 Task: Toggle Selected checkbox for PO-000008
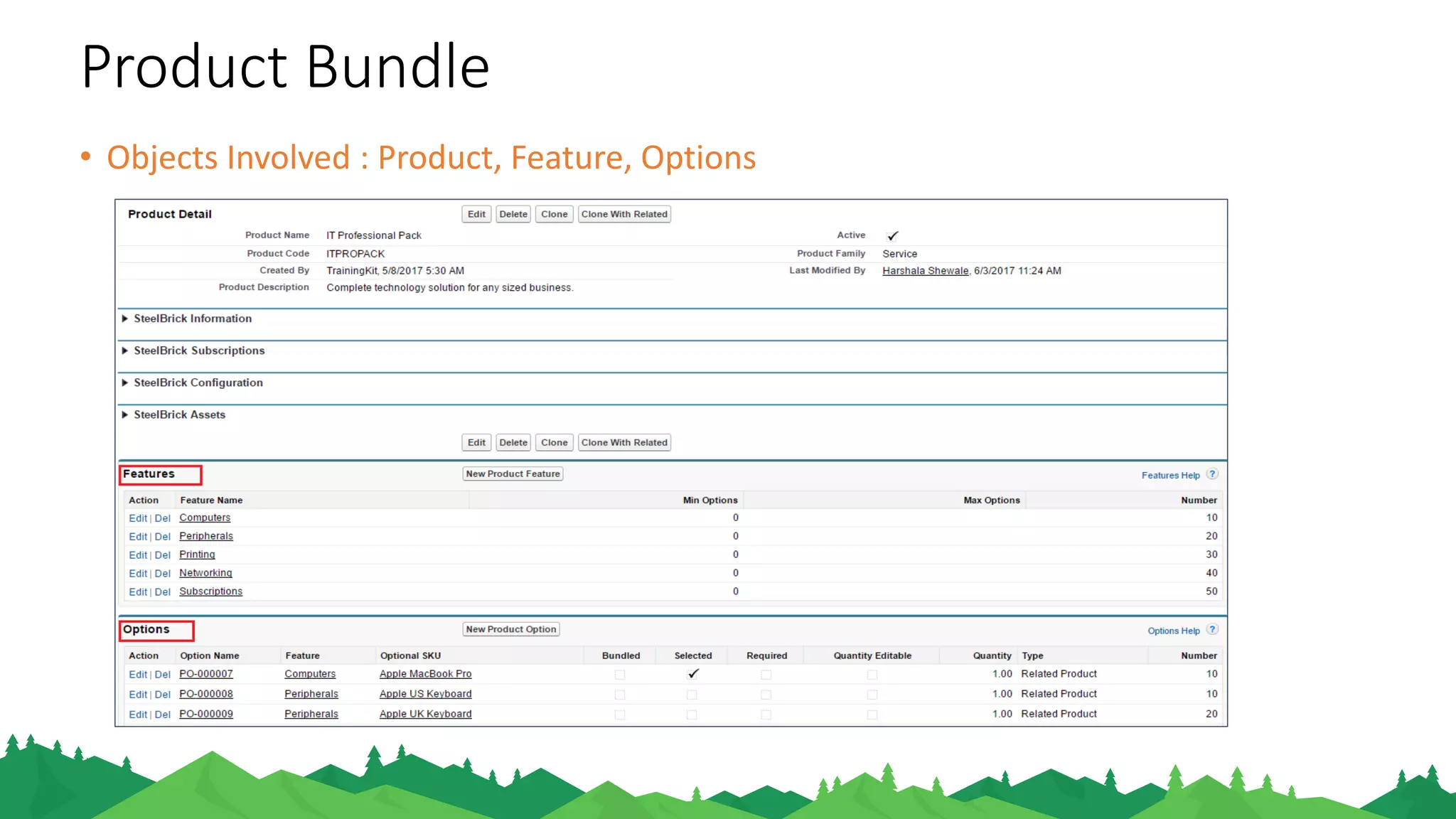coord(692,695)
